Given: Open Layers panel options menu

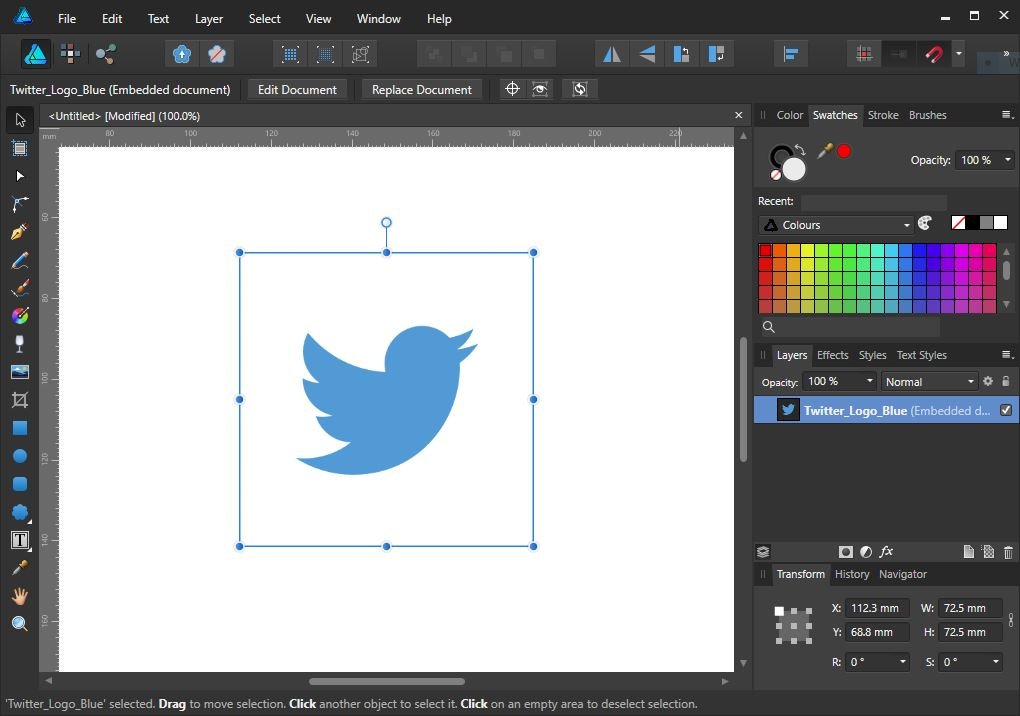Looking at the screenshot, I should pos(1007,354).
